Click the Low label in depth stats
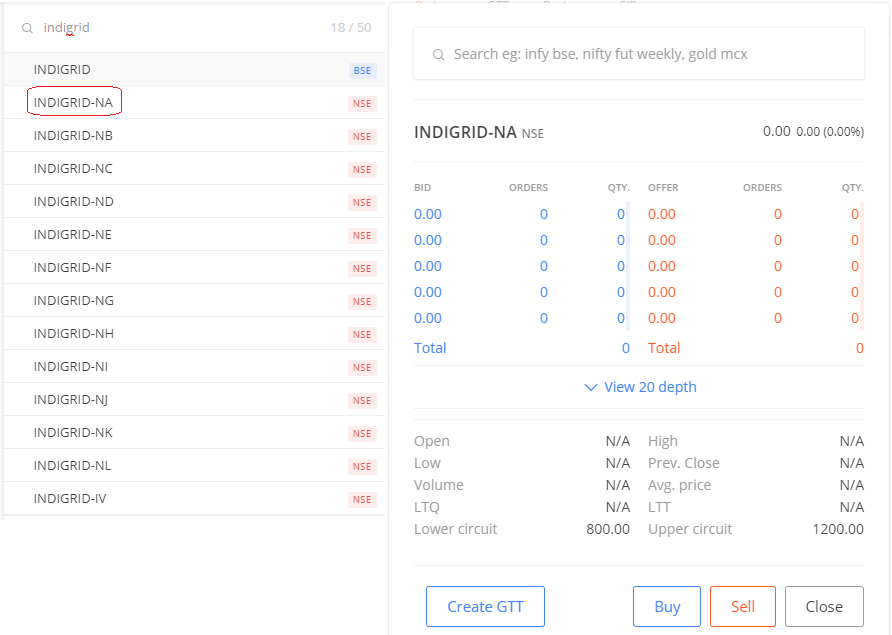Image resolution: width=892 pixels, height=635 pixels. coord(427,463)
